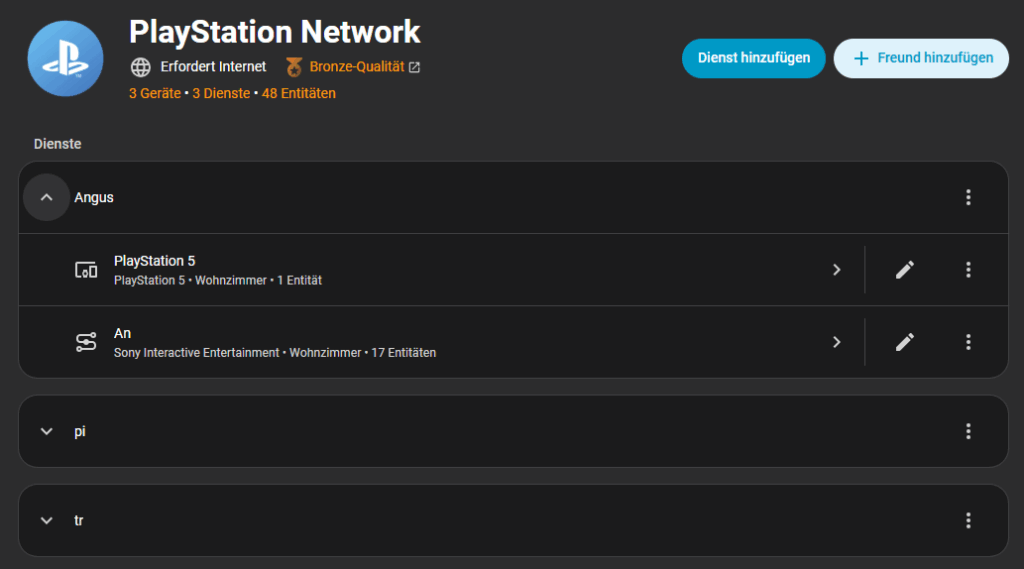The height and width of the screenshot is (569, 1024).
Task: Collapse the Angus service section
Action: coord(46,198)
